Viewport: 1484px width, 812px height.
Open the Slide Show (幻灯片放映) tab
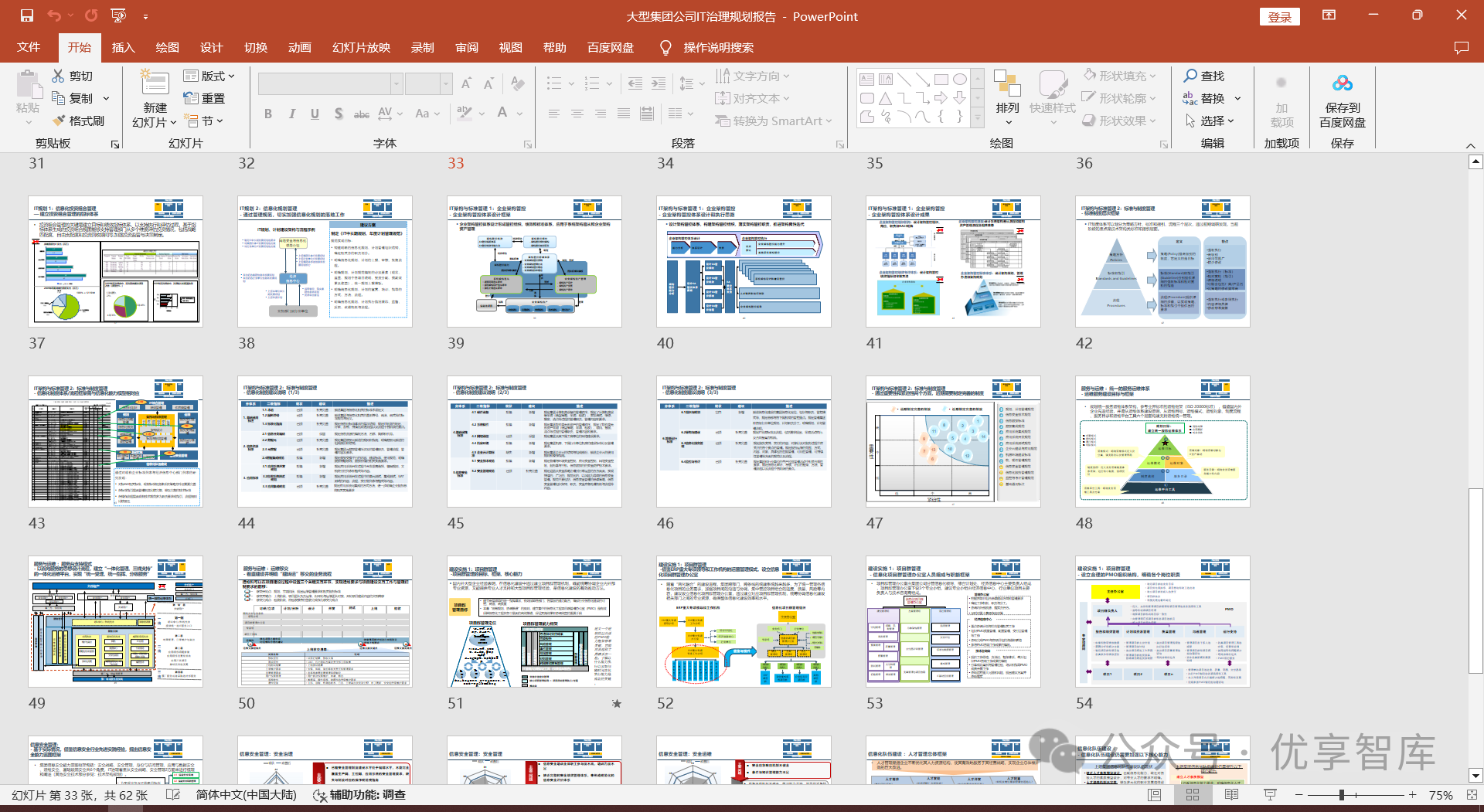click(x=361, y=48)
